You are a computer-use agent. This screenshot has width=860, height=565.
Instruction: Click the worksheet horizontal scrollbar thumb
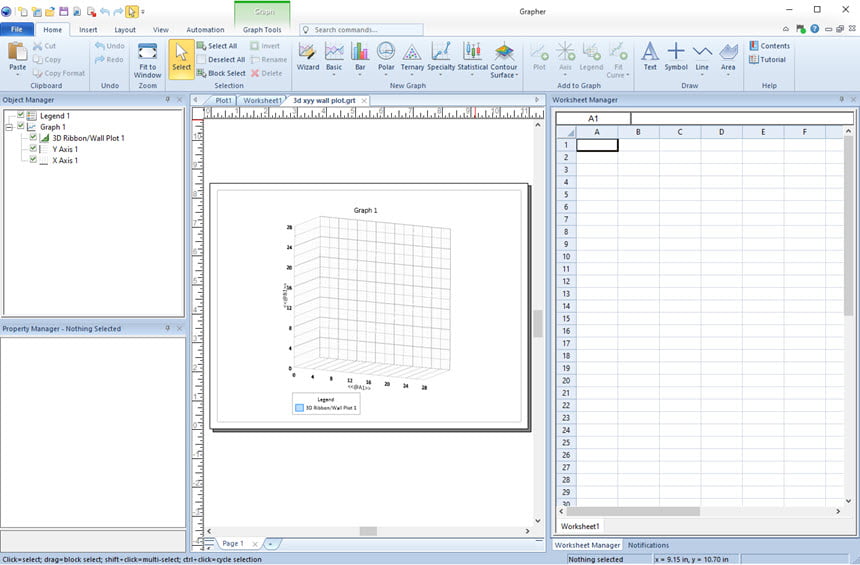click(633, 511)
